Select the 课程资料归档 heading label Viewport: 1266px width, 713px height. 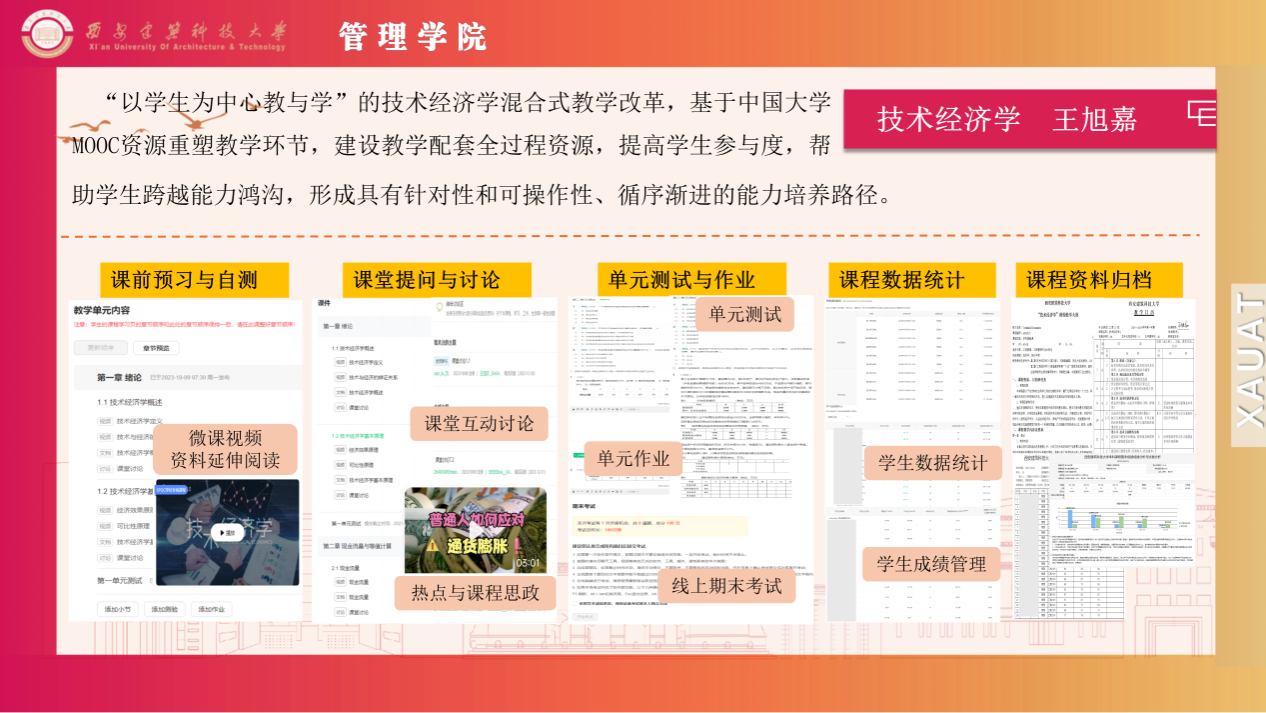1098,279
